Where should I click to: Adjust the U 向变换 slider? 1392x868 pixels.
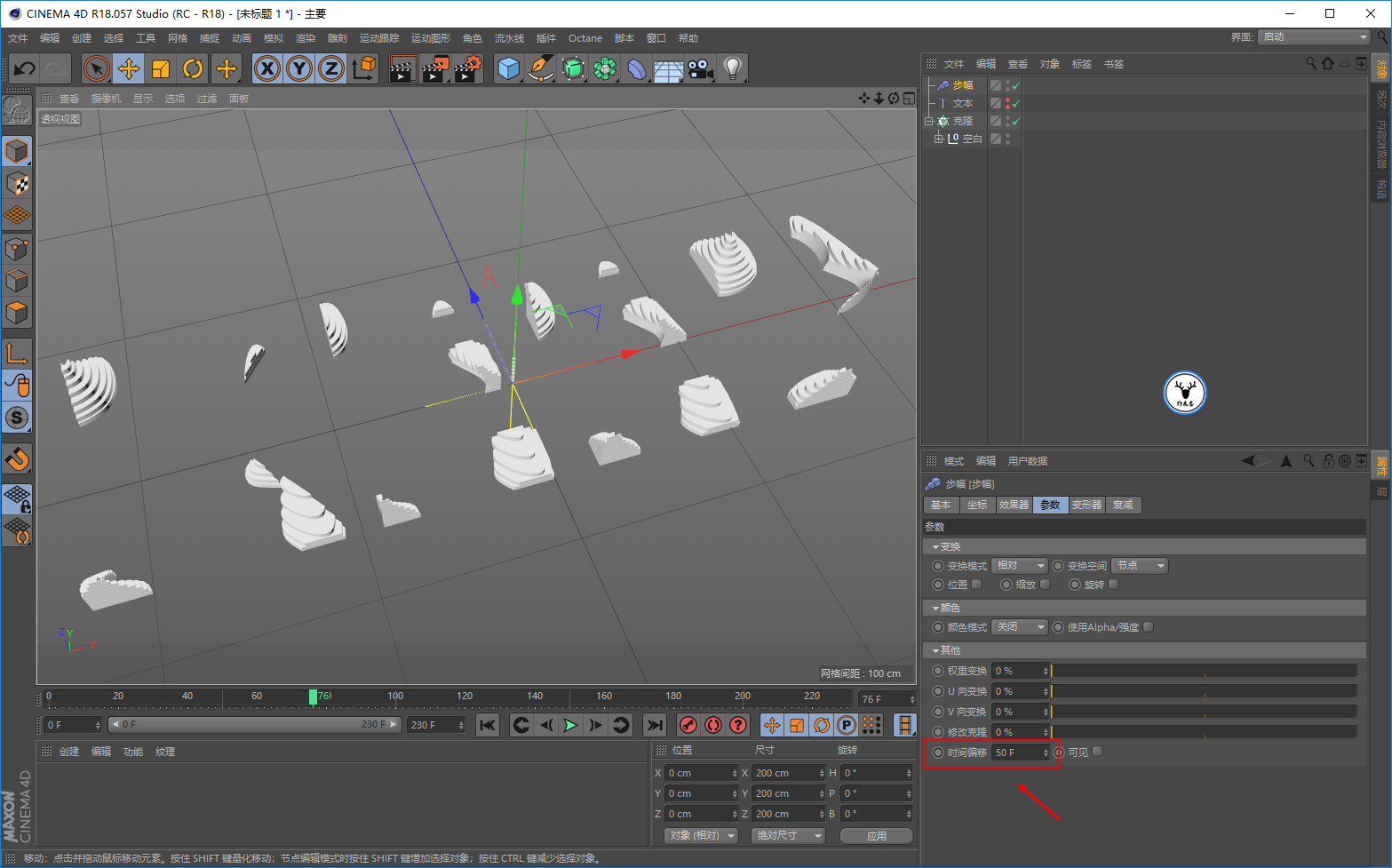click(x=1205, y=691)
